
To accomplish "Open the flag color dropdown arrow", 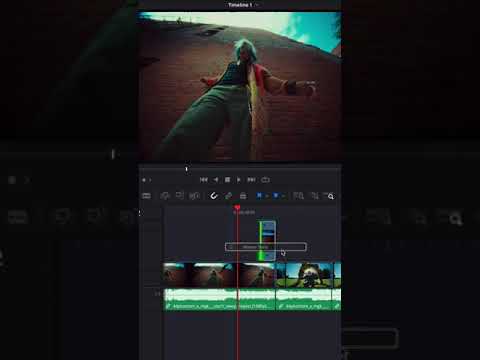I will tap(266, 196).
